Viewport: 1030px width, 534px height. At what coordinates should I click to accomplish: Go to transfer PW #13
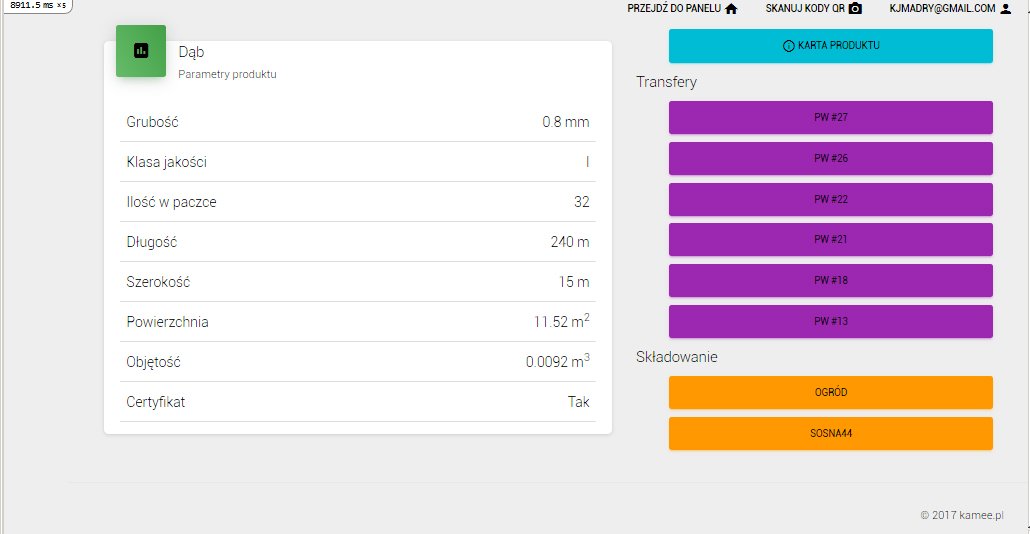tap(830, 322)
